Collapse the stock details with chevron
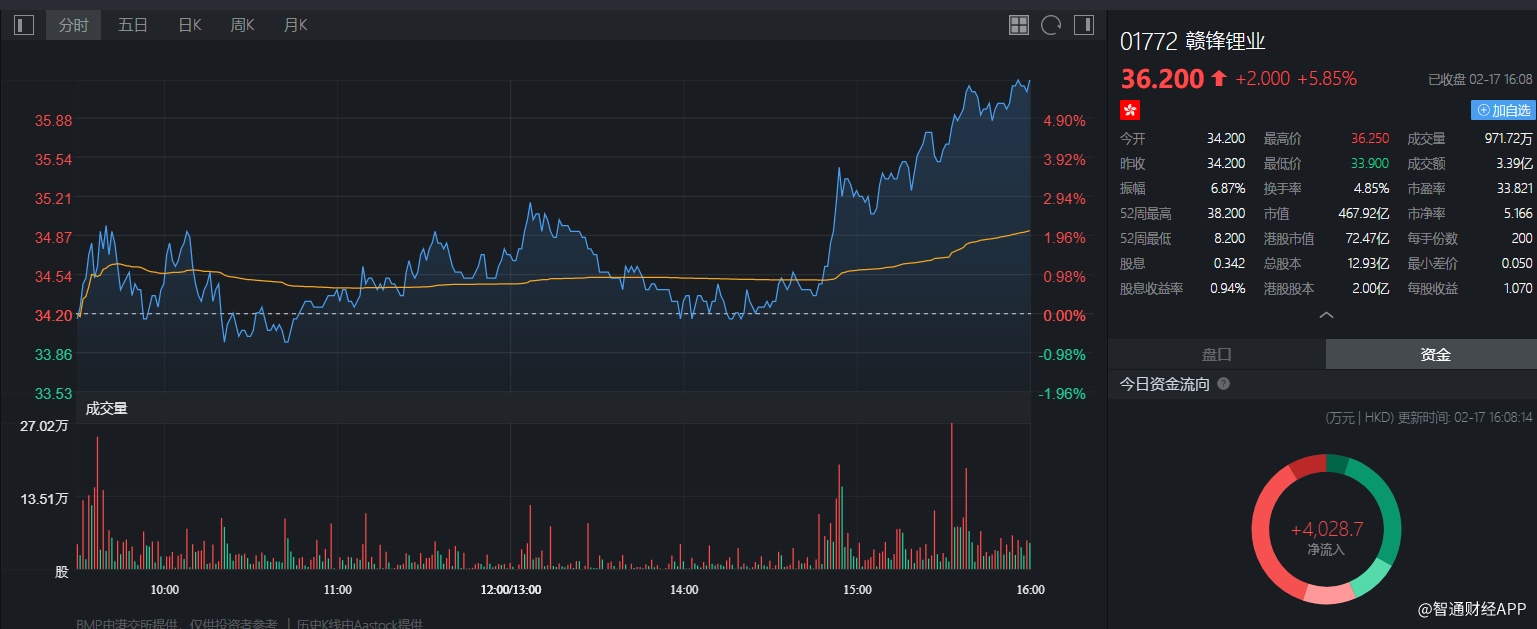 coord(1326,315)
